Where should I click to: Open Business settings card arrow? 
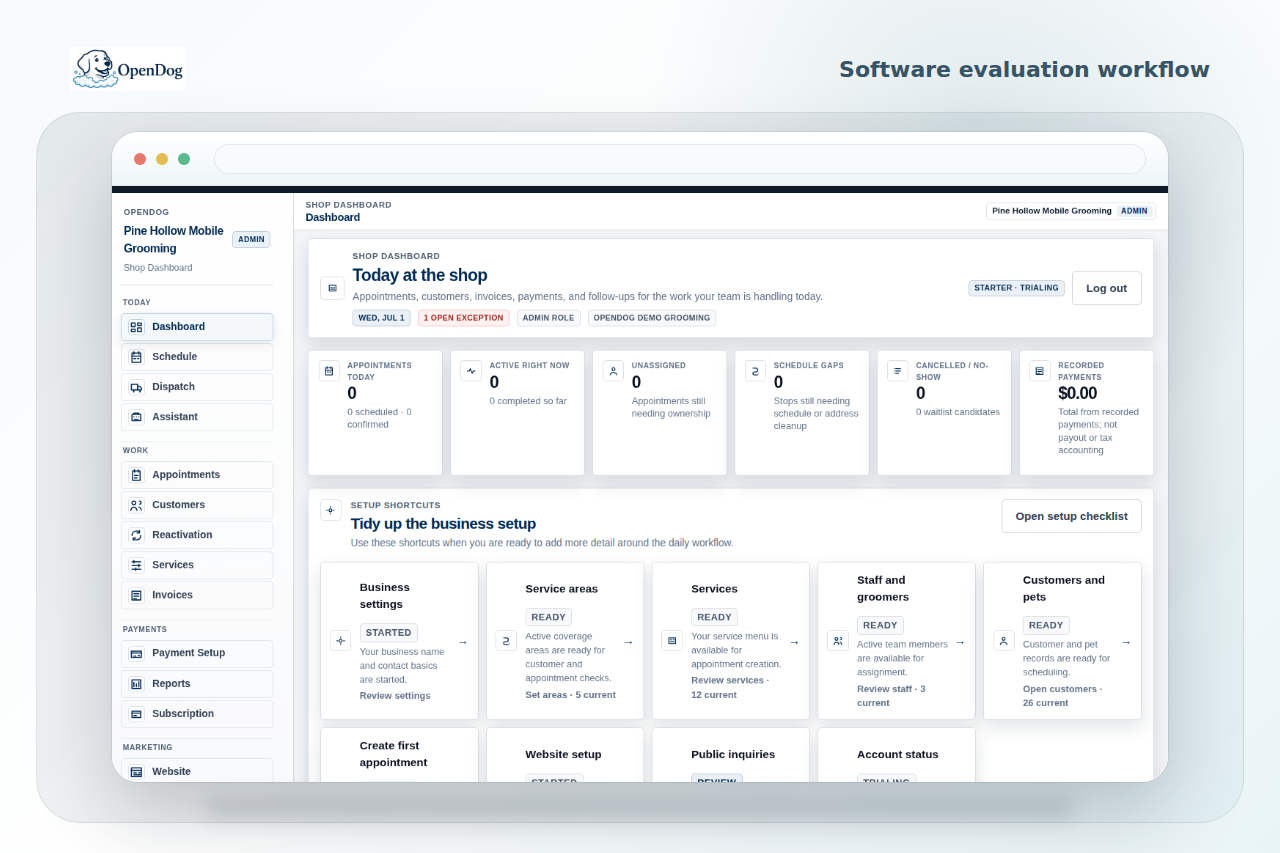pos(462,642)
